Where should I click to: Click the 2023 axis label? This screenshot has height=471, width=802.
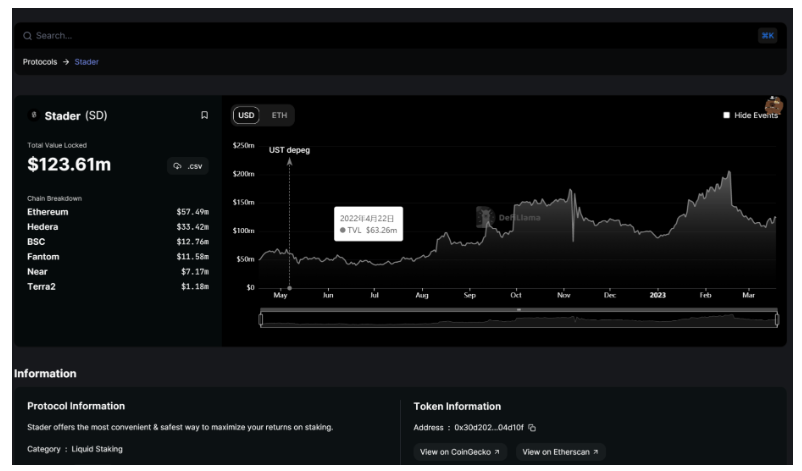(658, 295)
